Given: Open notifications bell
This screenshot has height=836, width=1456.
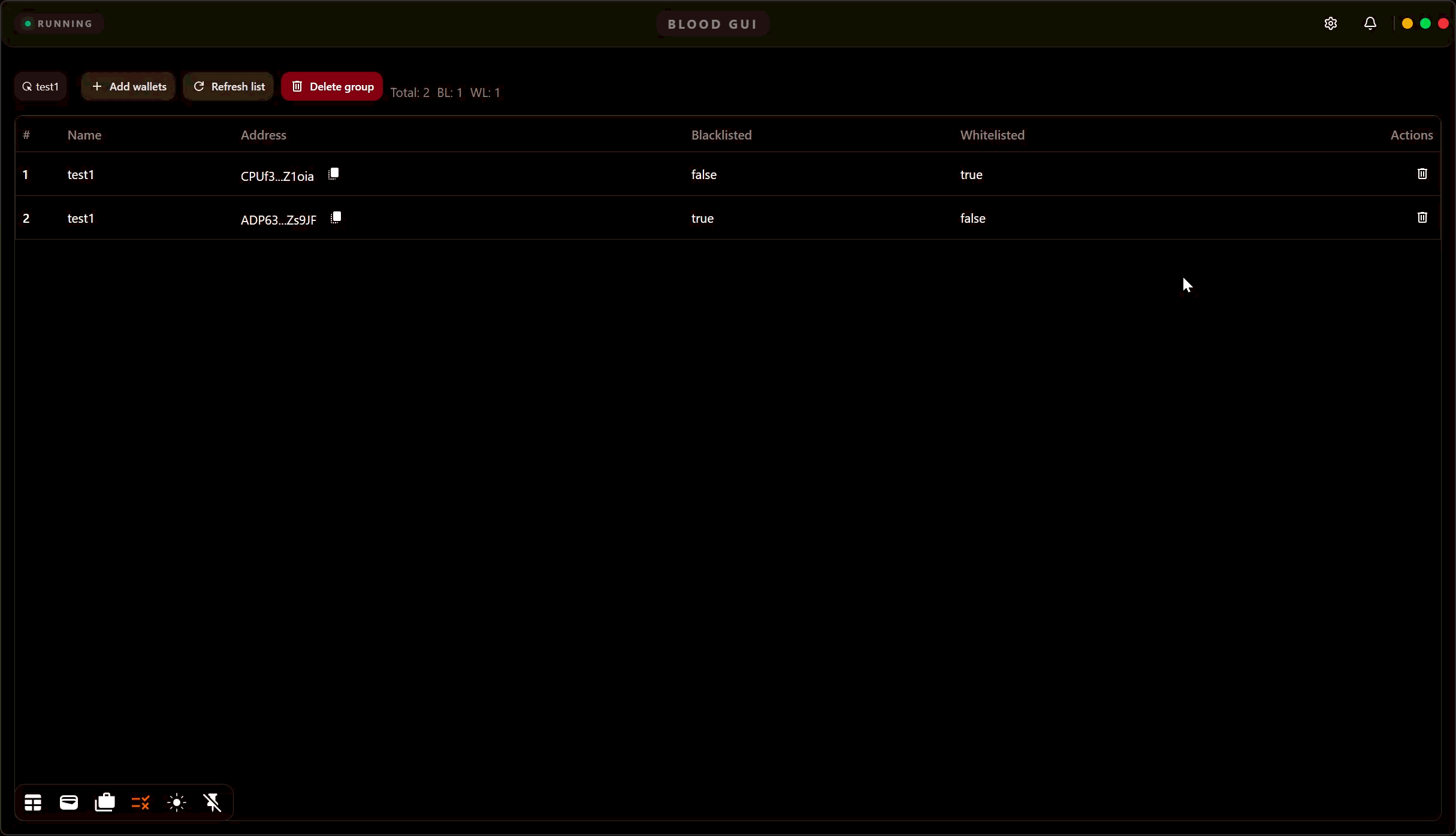Looking at the screenshot, I should 1370,23.
